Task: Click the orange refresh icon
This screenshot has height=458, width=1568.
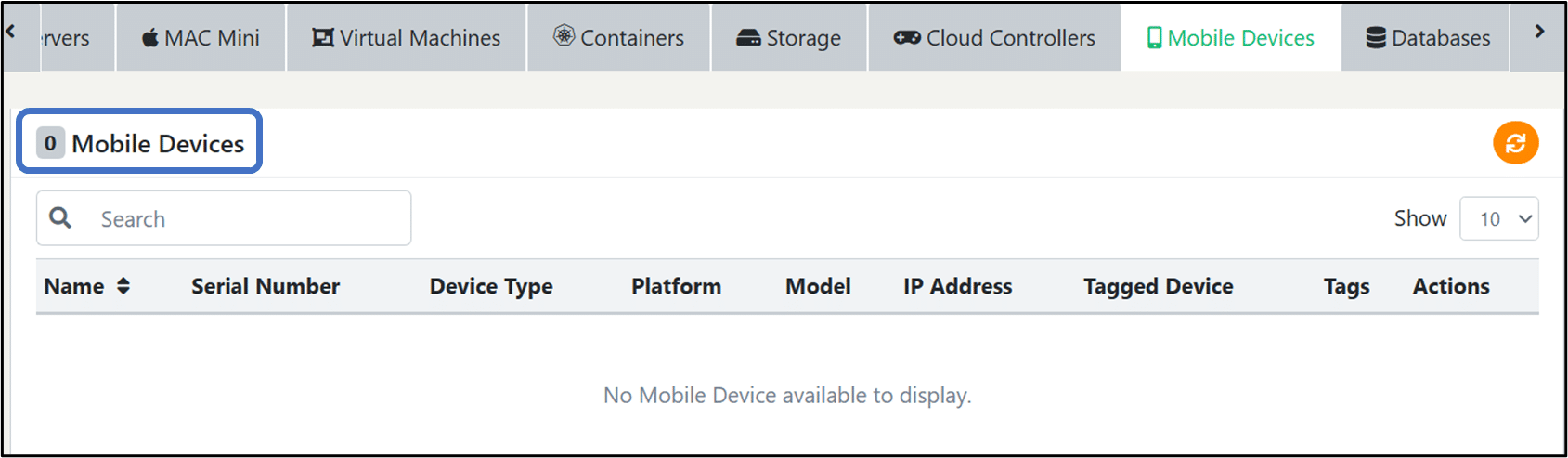Action: coord(1515,143)
